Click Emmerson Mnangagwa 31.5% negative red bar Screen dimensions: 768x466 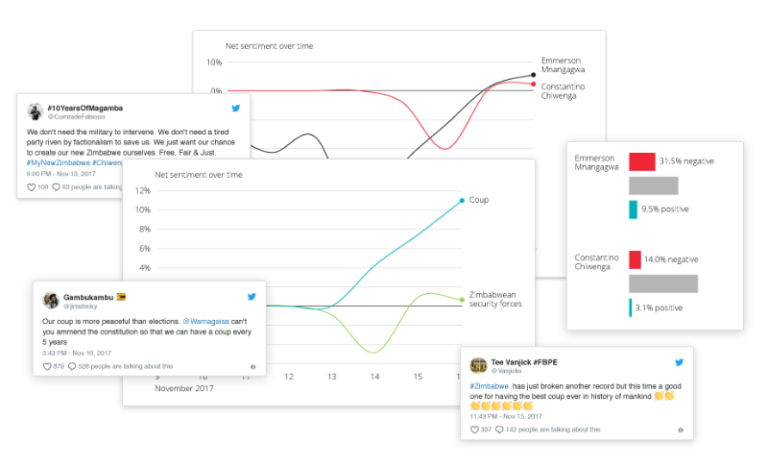(642, 161)
